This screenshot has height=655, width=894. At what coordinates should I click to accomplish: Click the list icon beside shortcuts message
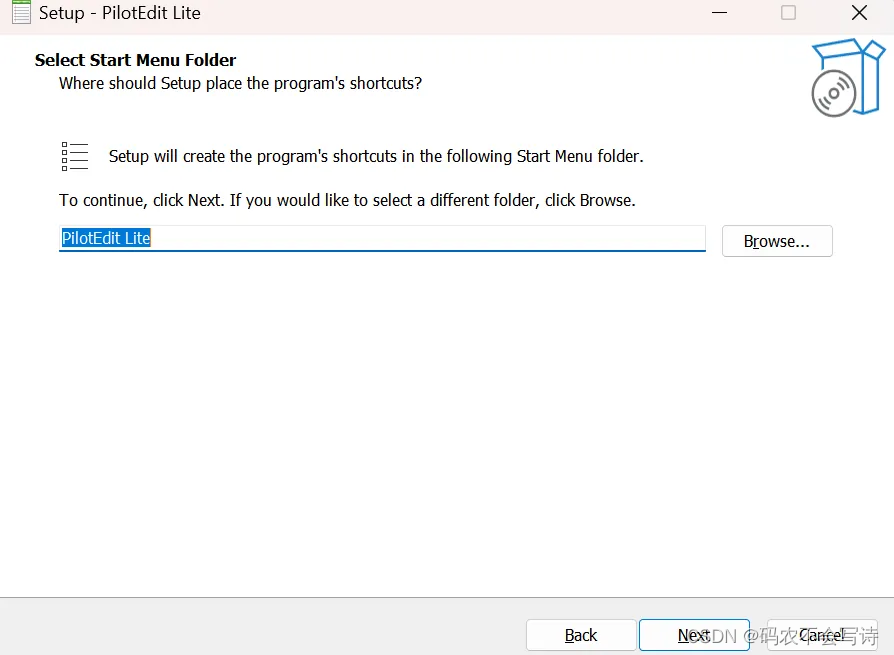click(75, 156)
